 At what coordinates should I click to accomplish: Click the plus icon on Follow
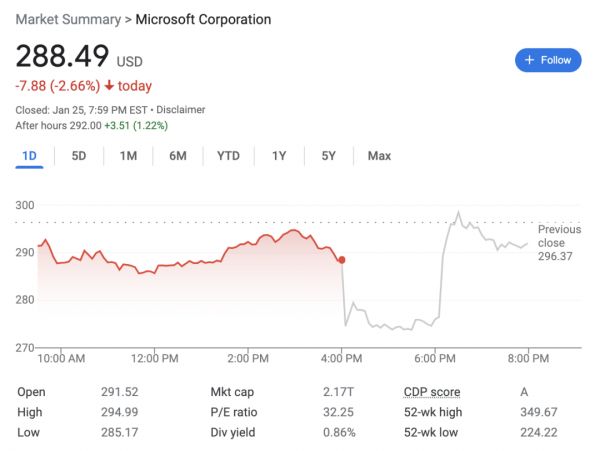coord(529,60)
